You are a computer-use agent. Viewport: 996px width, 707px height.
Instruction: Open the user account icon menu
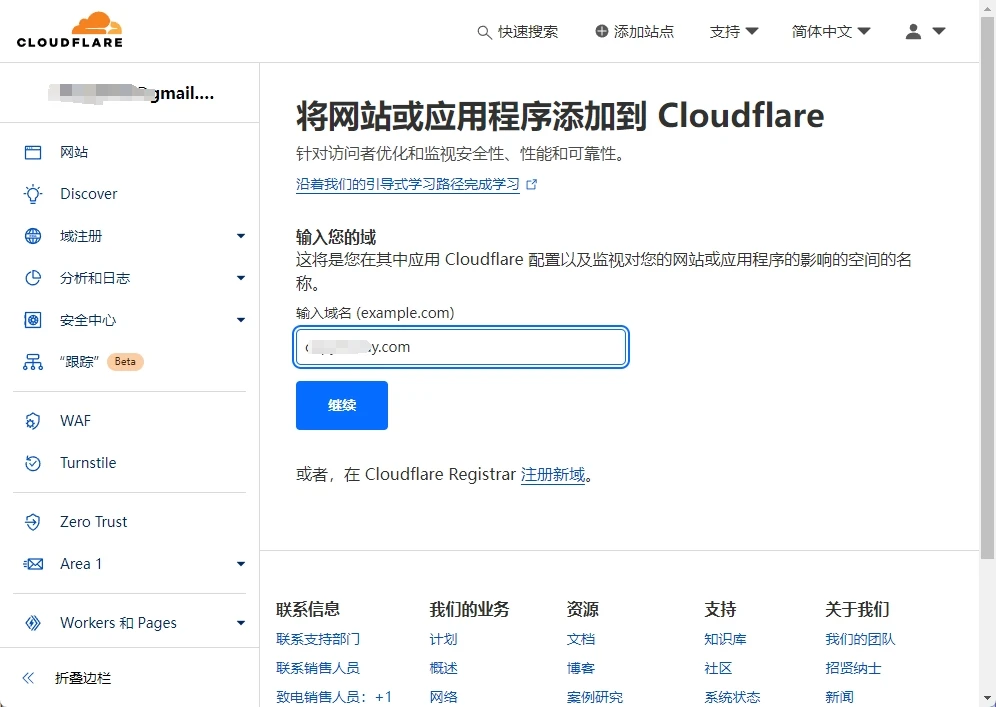(x=913, y=31)
